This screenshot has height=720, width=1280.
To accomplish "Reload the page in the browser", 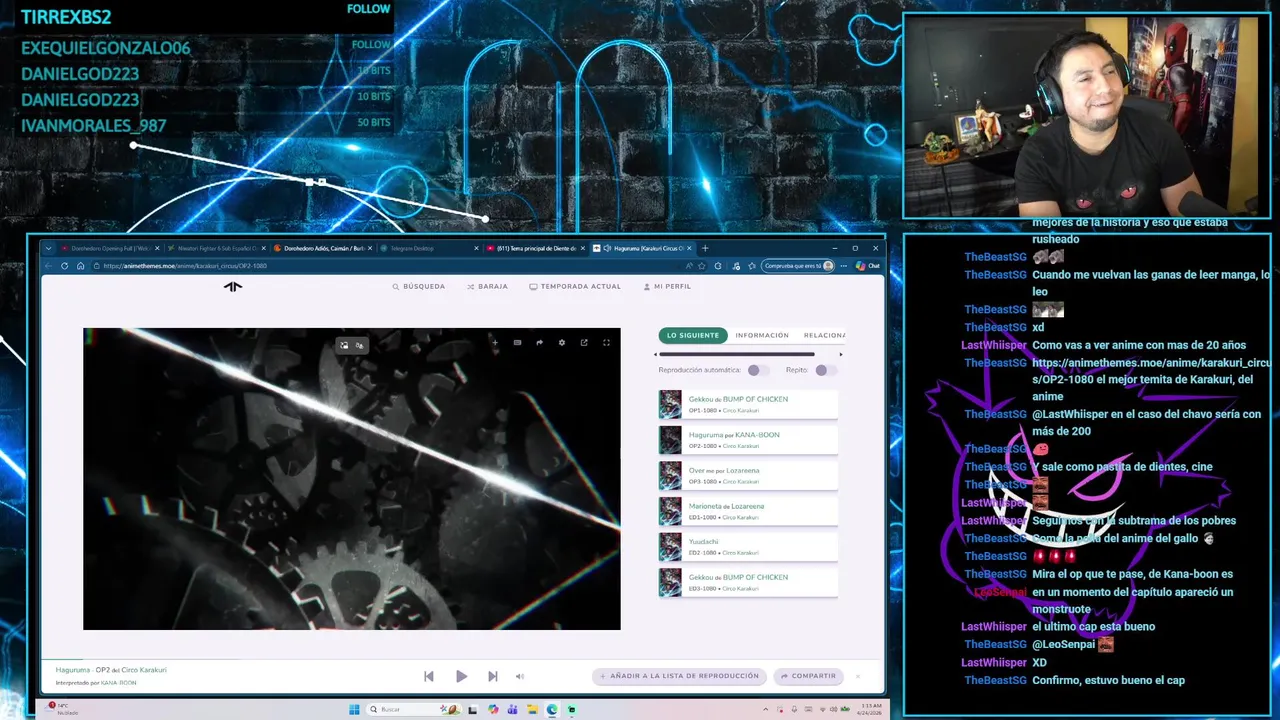I will coord(65,266).
